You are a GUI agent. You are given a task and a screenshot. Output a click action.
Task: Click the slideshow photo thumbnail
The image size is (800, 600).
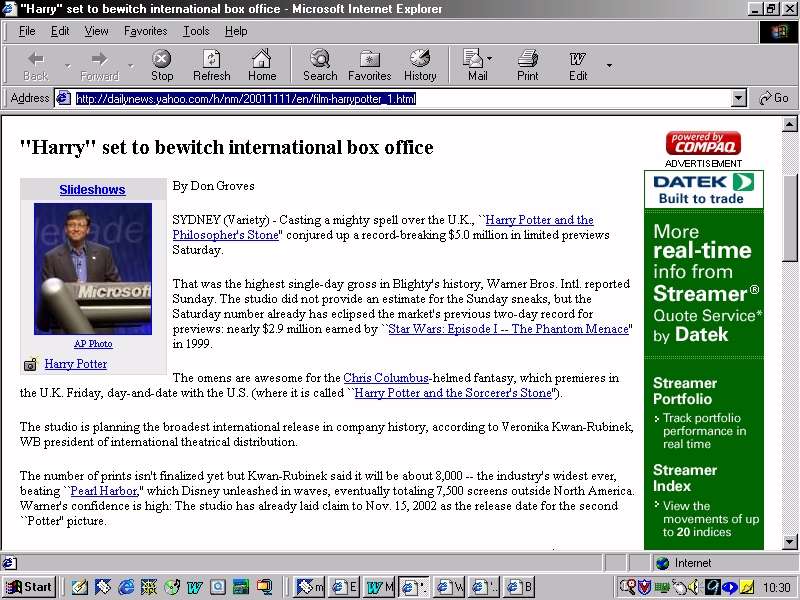93,269
